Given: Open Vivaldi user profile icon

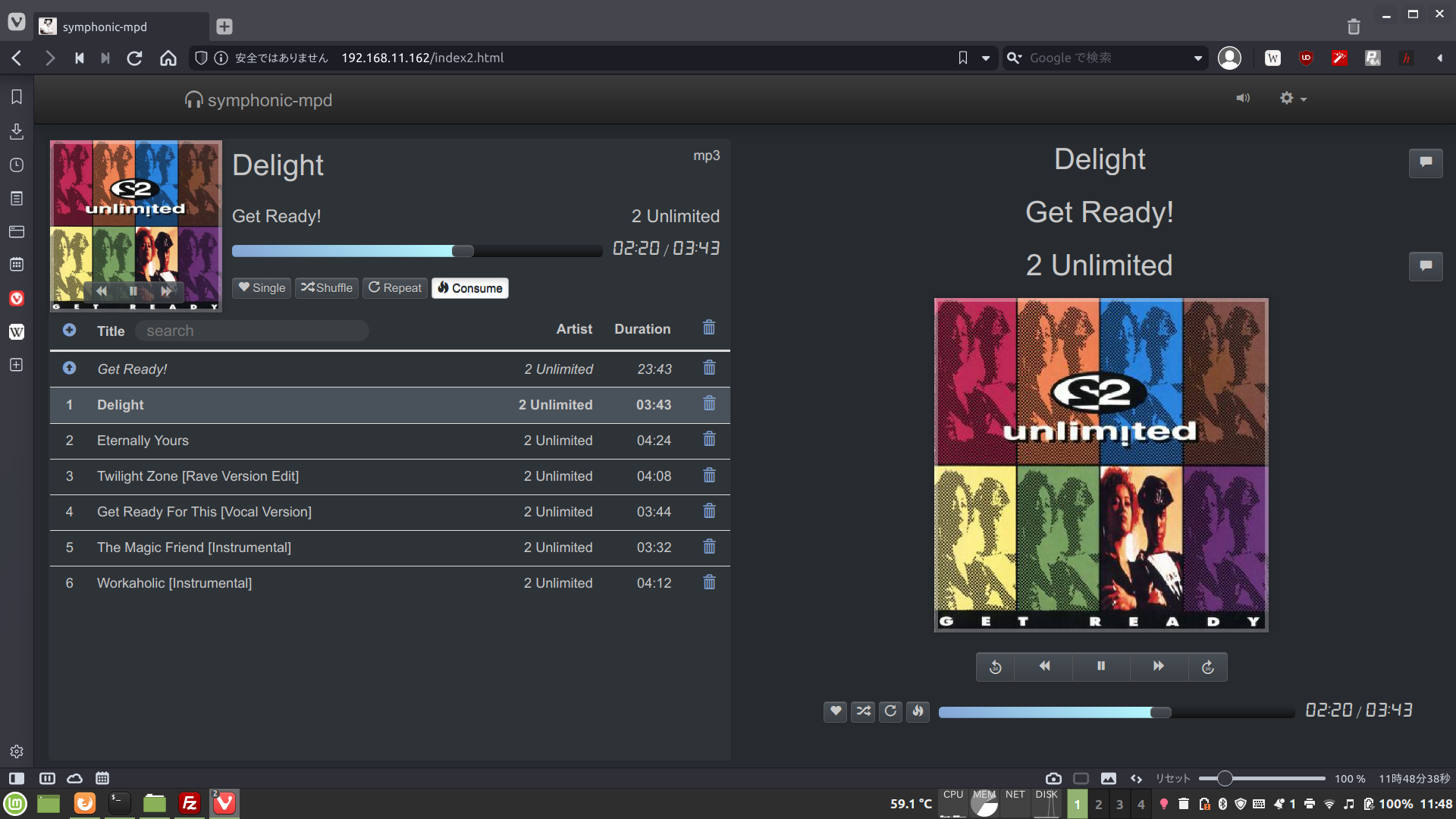Looking at the screenshot, I should 1229,58.
